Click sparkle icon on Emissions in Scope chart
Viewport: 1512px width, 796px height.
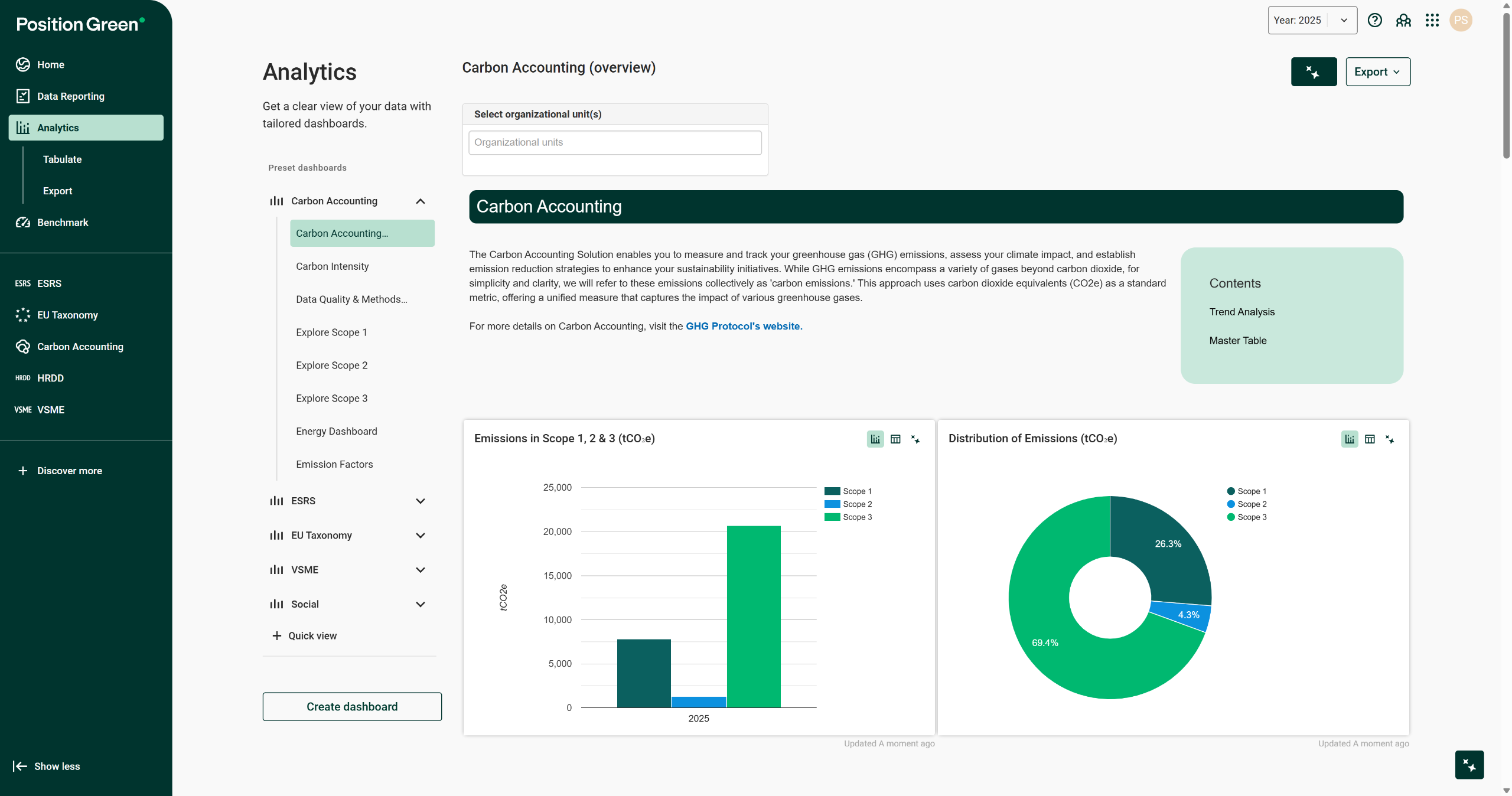point(915,439)
